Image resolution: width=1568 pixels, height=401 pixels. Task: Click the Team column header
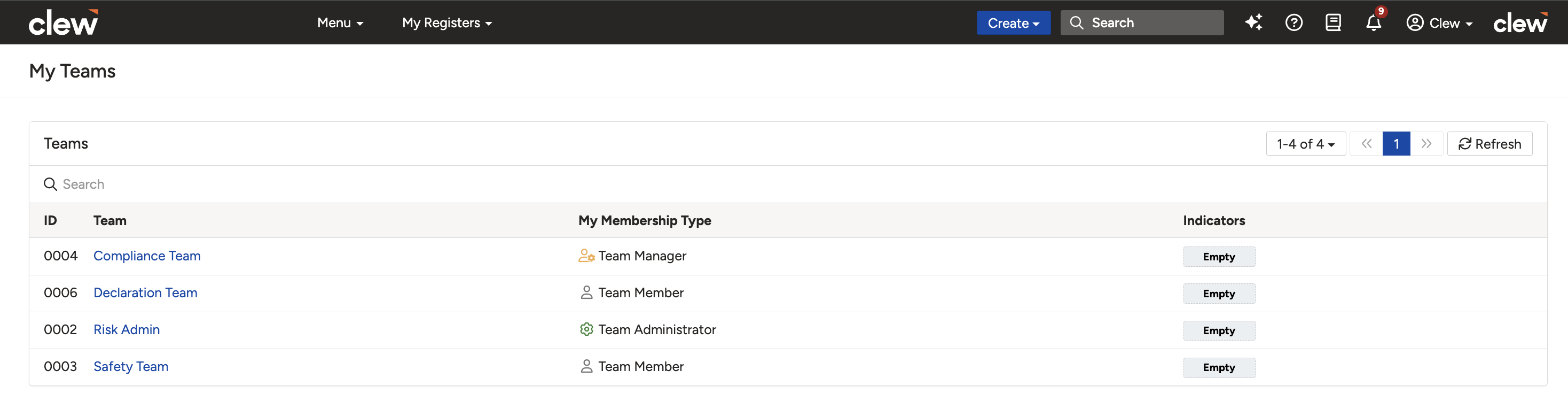[x=109, y=221]
